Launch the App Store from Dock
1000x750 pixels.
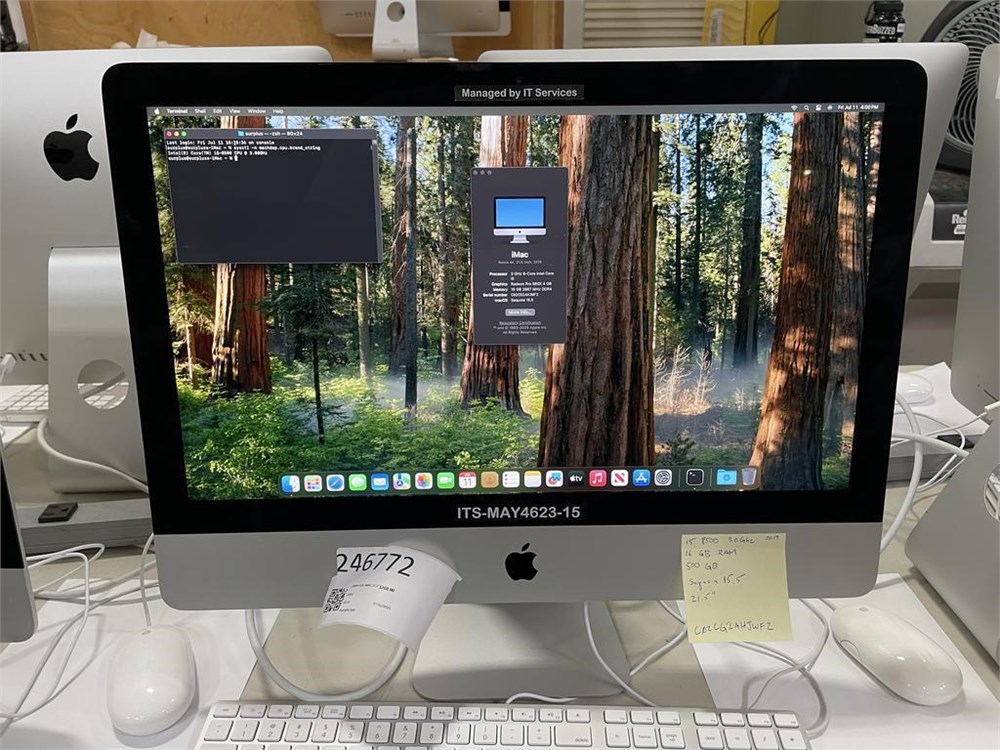[x=642, y=478]
